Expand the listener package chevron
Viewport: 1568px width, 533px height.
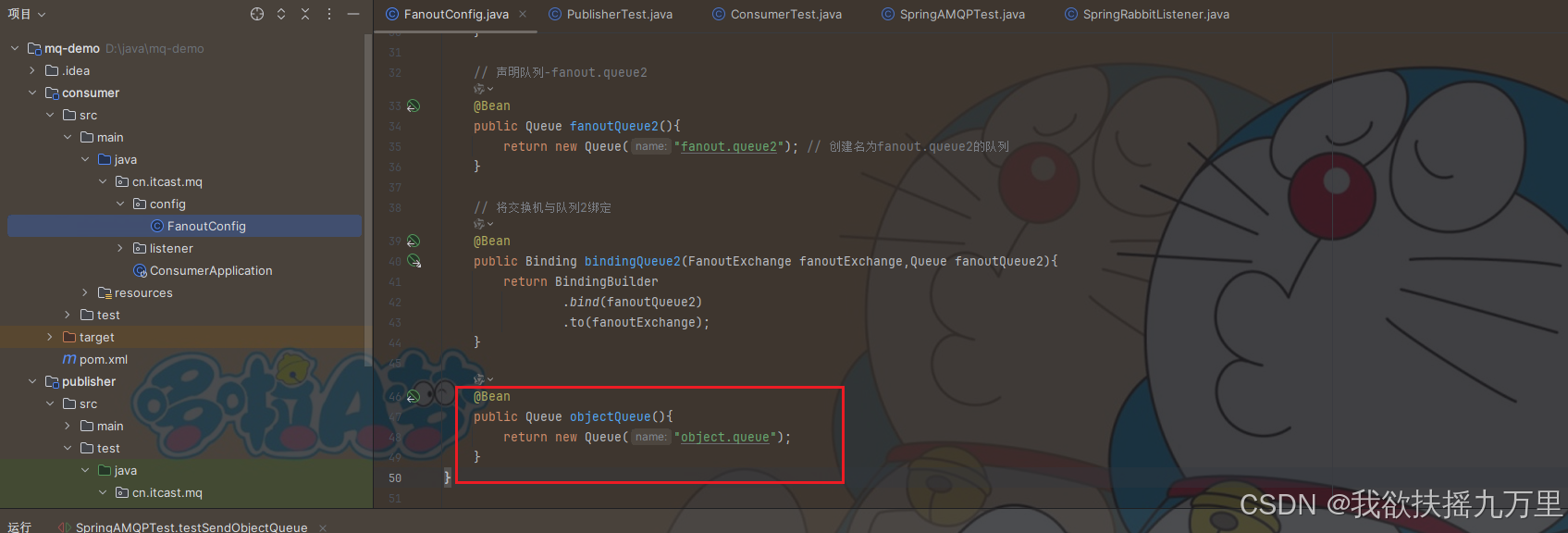pos(120,248)
